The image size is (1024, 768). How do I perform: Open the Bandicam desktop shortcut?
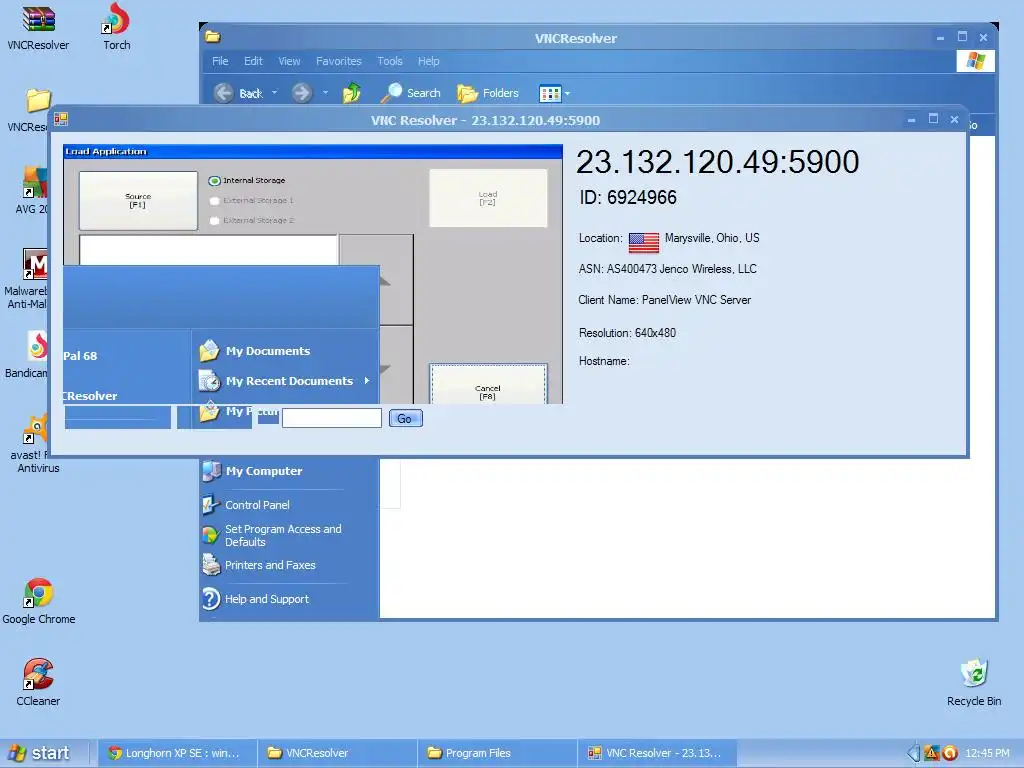[37, 346]
